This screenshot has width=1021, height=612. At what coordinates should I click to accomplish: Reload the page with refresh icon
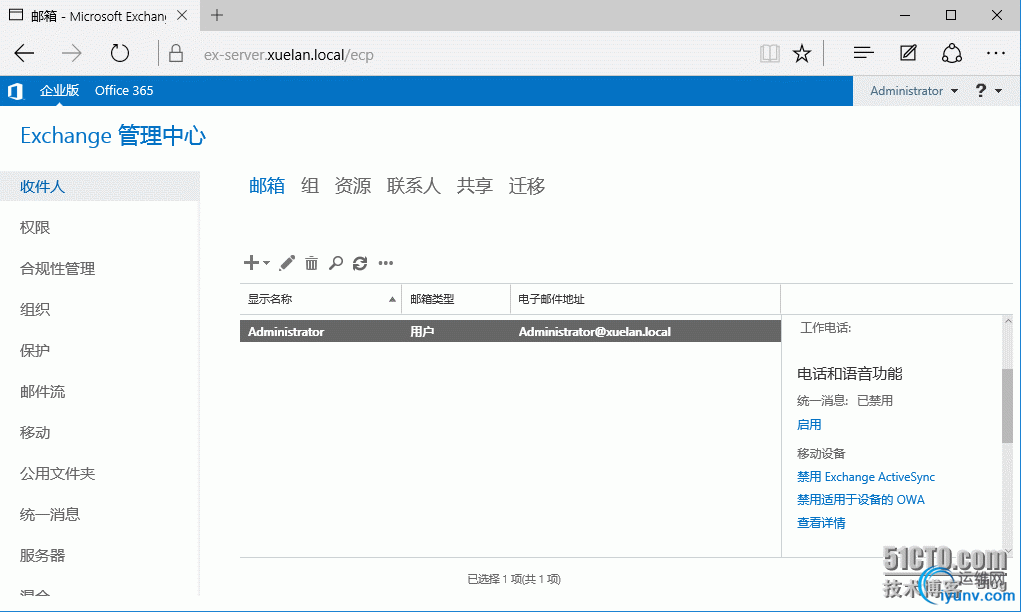(120, 53)
